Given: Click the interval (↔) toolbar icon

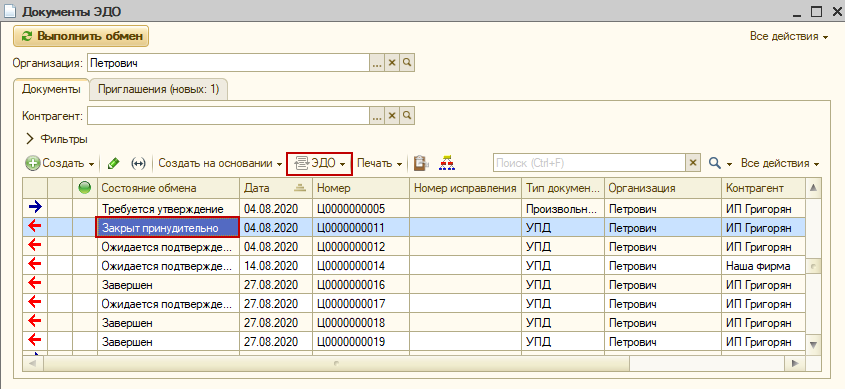Looking at the screenshot, I should (x=138, y=163).
